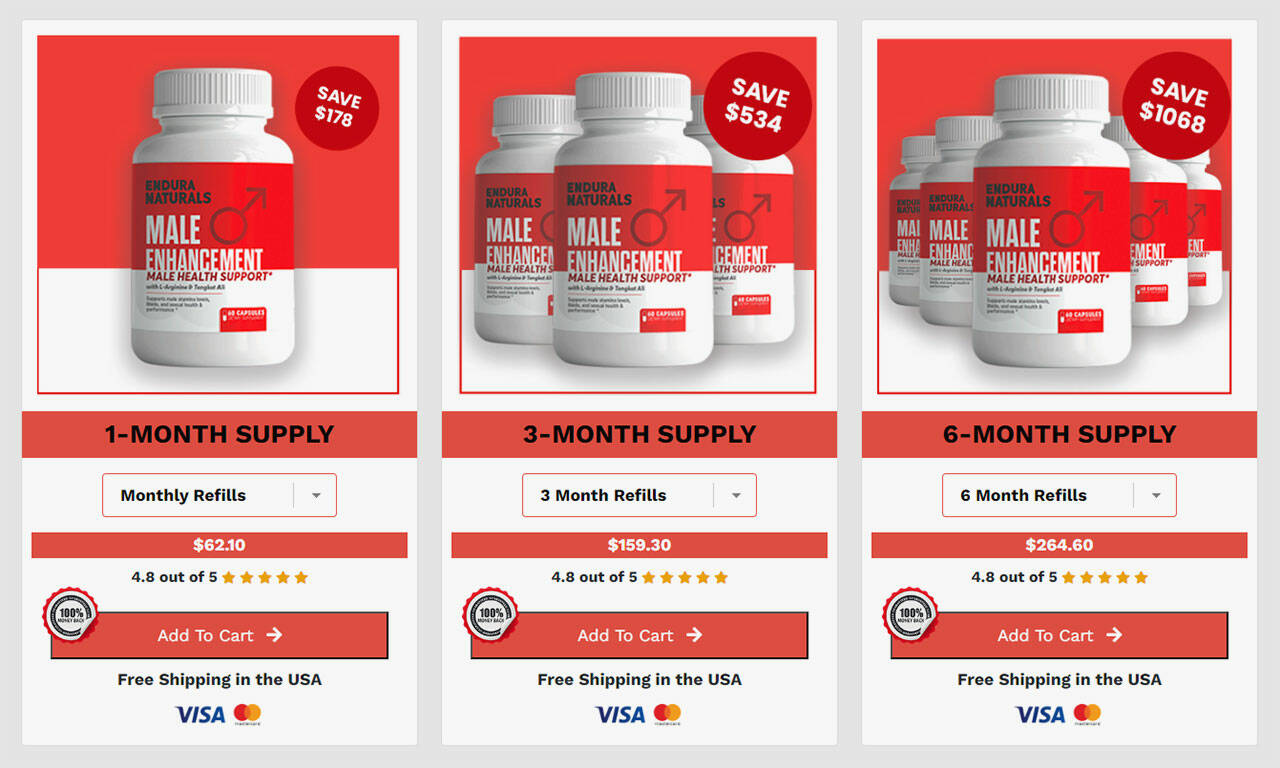1280x768 pixels.
Task: Click the Save $1068 red circle badge
Action: click(1176, 106)
